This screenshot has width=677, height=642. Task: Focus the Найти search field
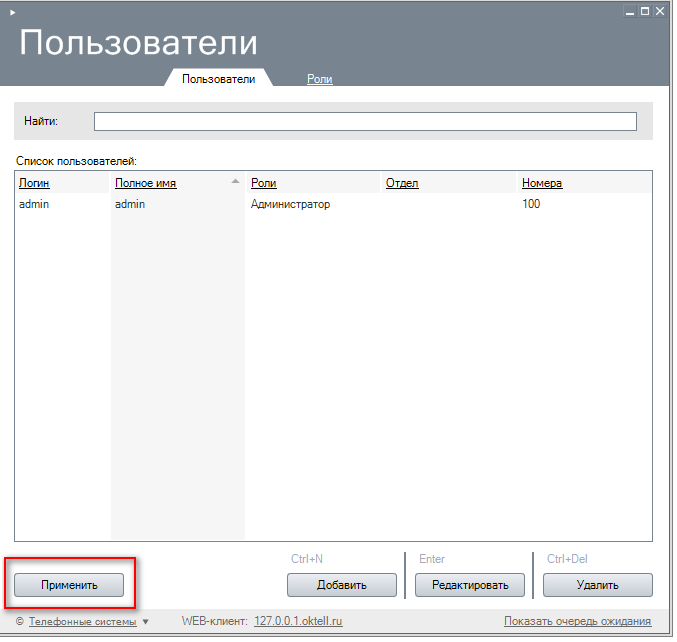[x=365, y=121]
